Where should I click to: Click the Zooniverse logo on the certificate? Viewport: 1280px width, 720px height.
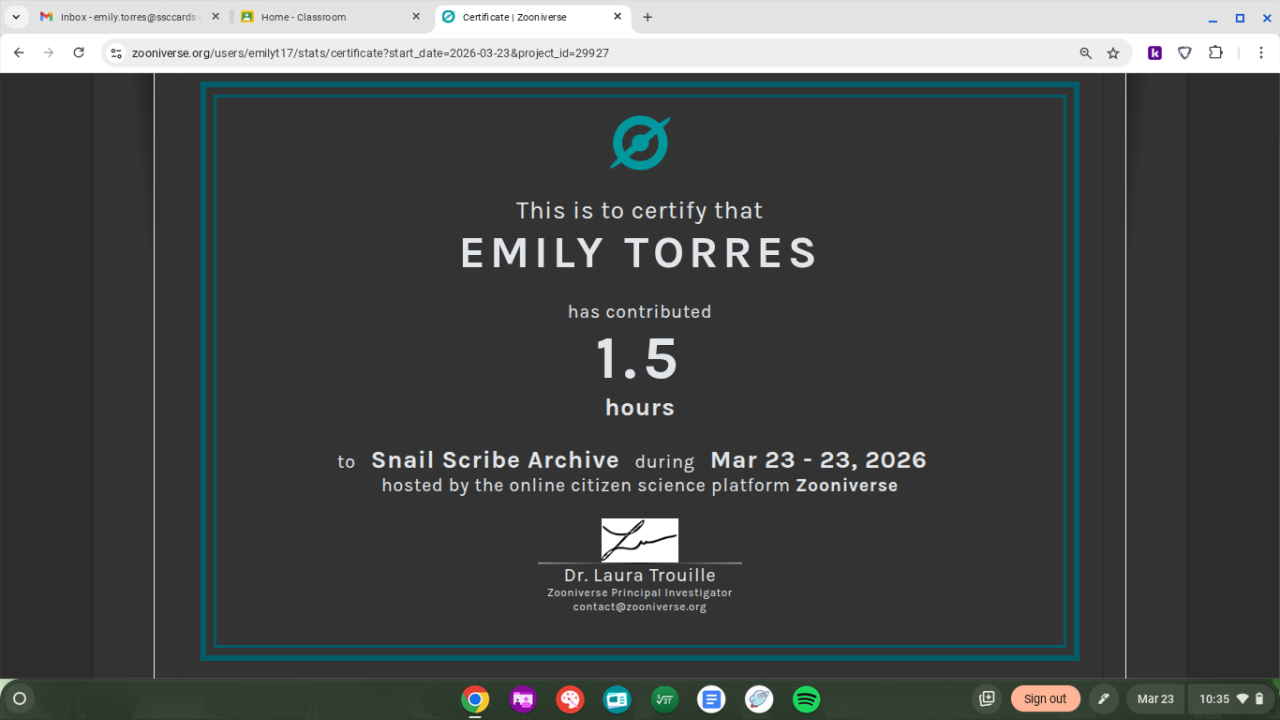coord(640,143)
